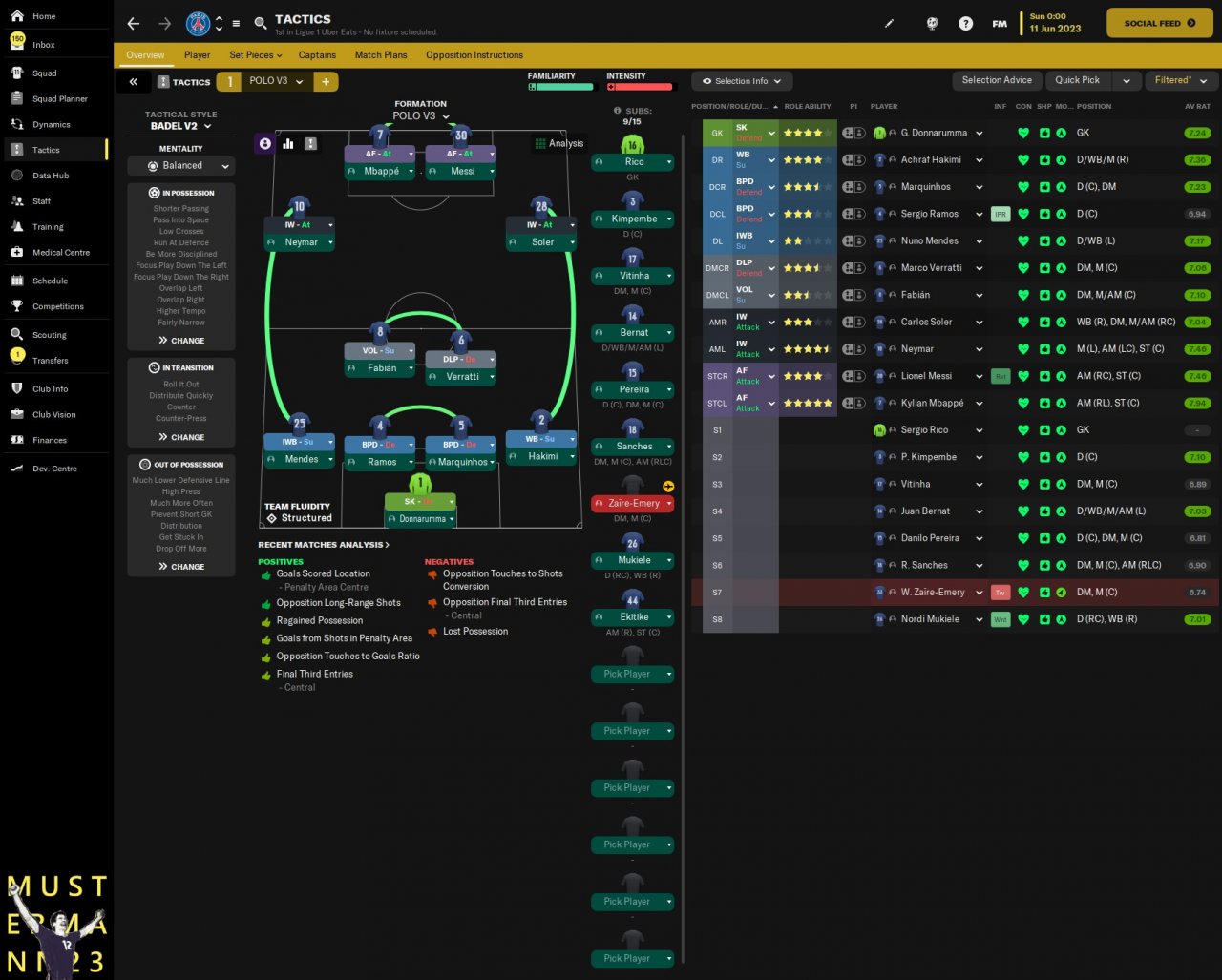Click the forward navigation arrow

[x=164, y=24]
